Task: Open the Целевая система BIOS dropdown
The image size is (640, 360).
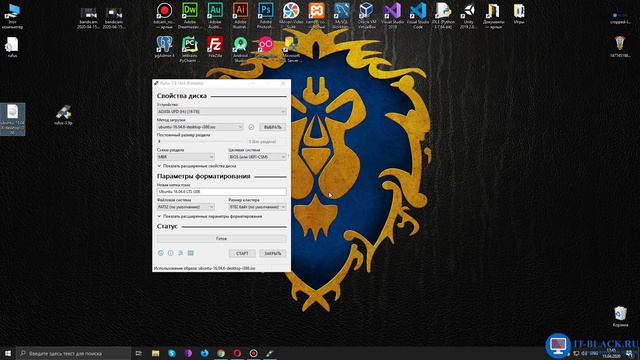Action: (257, 157)
